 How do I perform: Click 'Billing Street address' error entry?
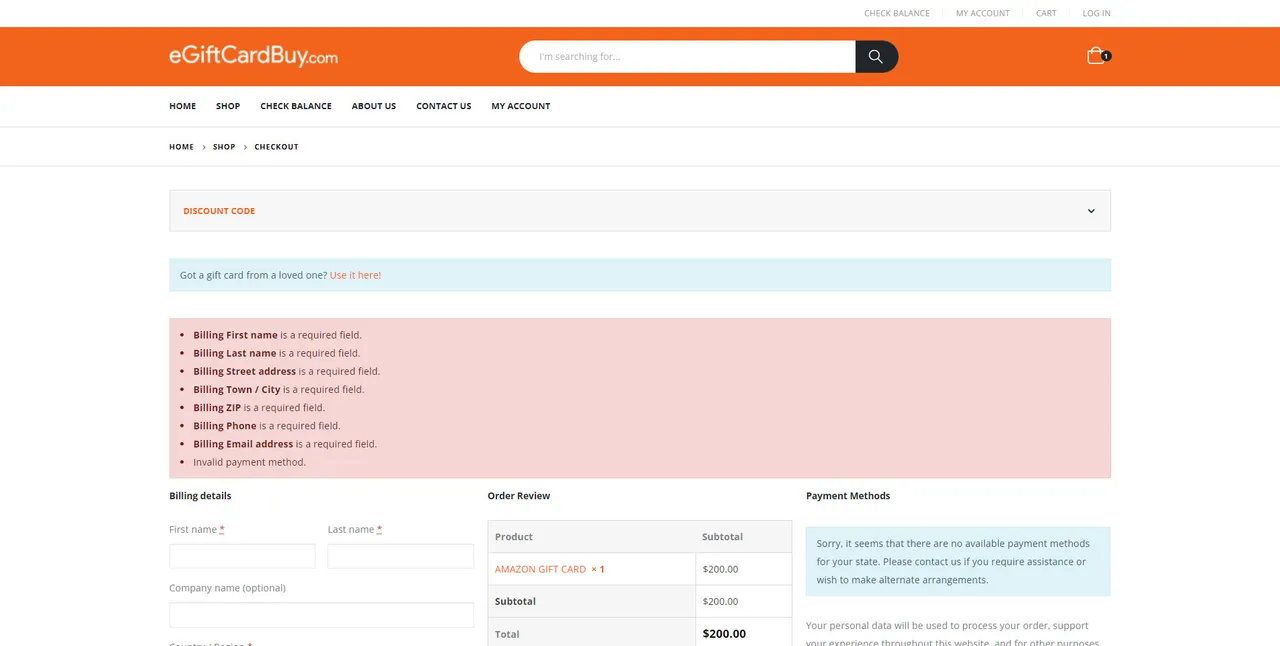click(286, 371)
